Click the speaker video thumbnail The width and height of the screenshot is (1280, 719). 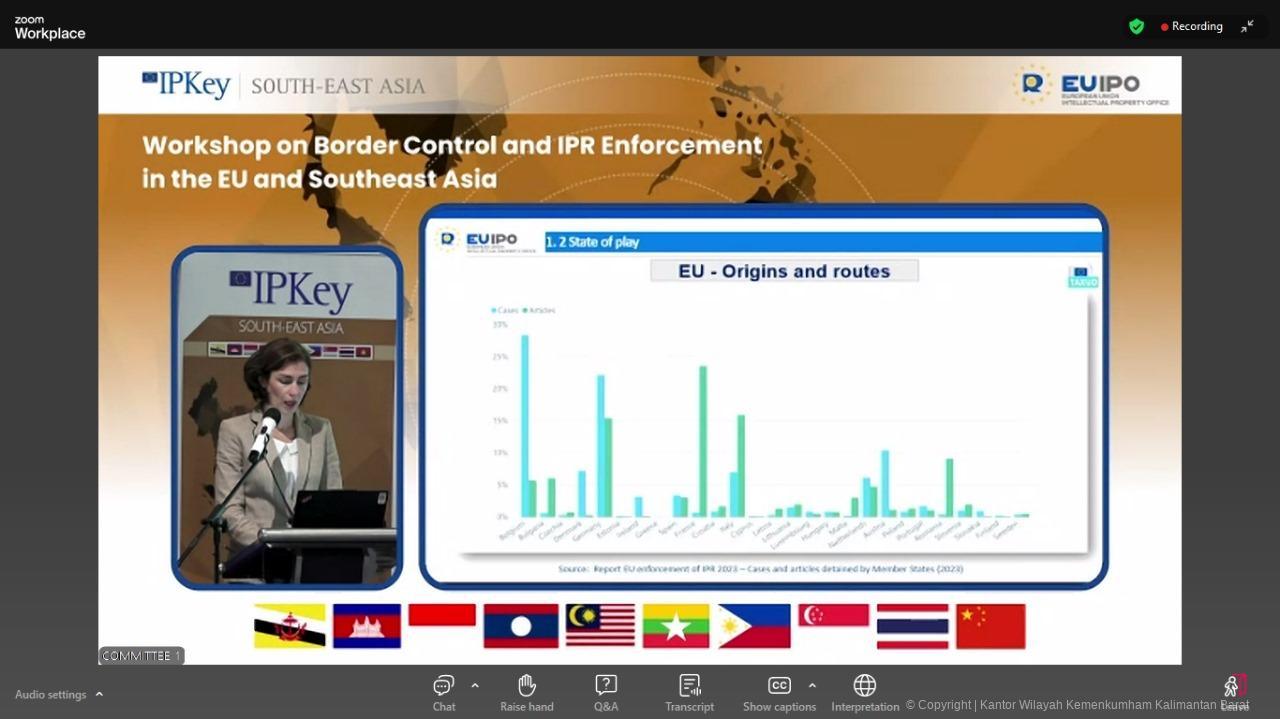pyautogui.click(x=287, y=417)
